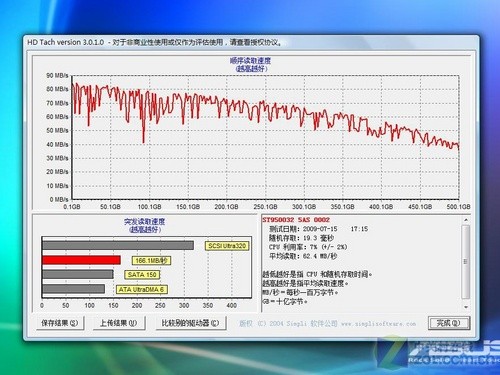Image resolution: width=500 pixels, height=375 pixels.
Task: Click the Upload Results (上传结果) button
Action: pyautogui.click(x=119, y=323)
